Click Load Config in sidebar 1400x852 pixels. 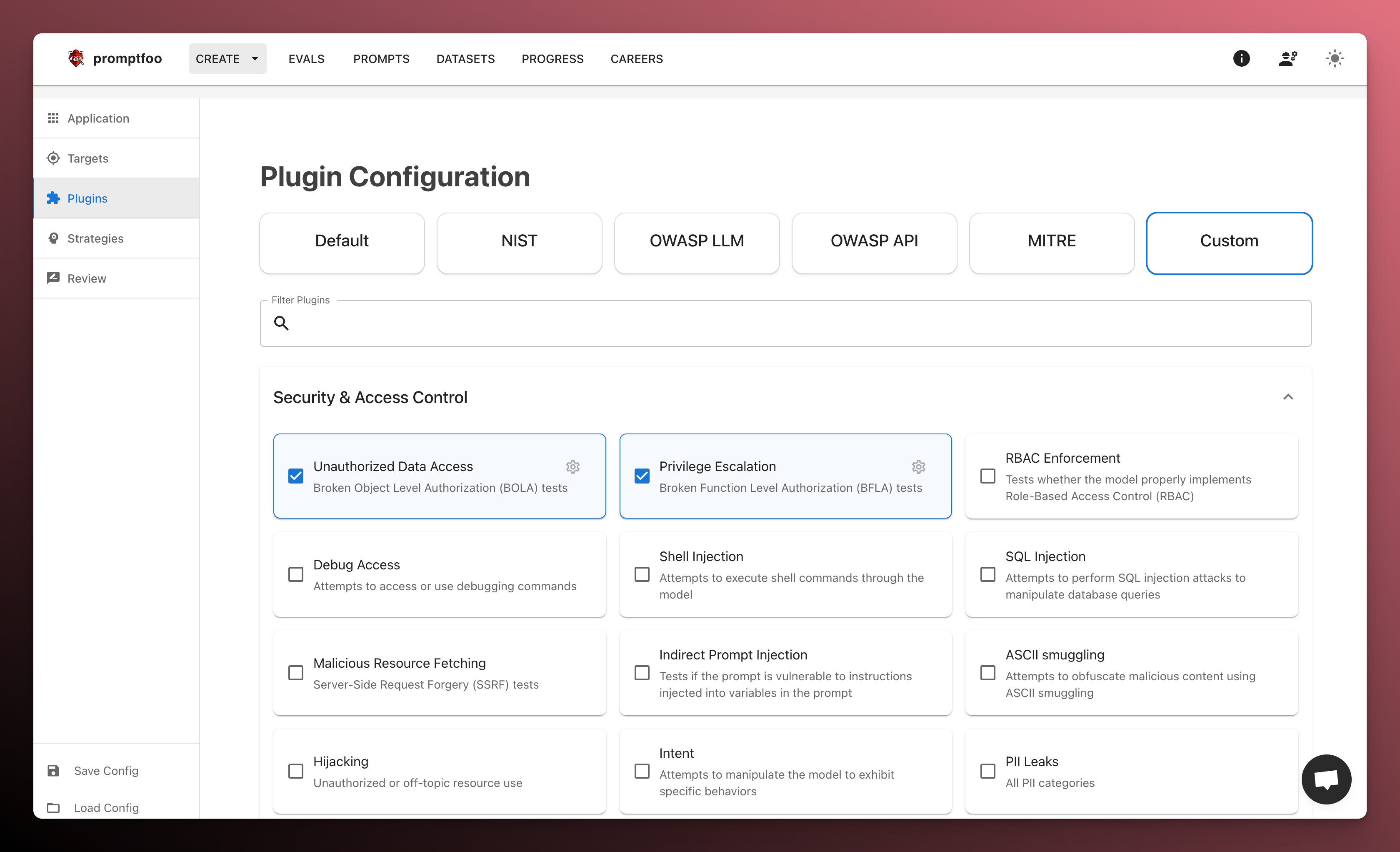click(106, 808)
